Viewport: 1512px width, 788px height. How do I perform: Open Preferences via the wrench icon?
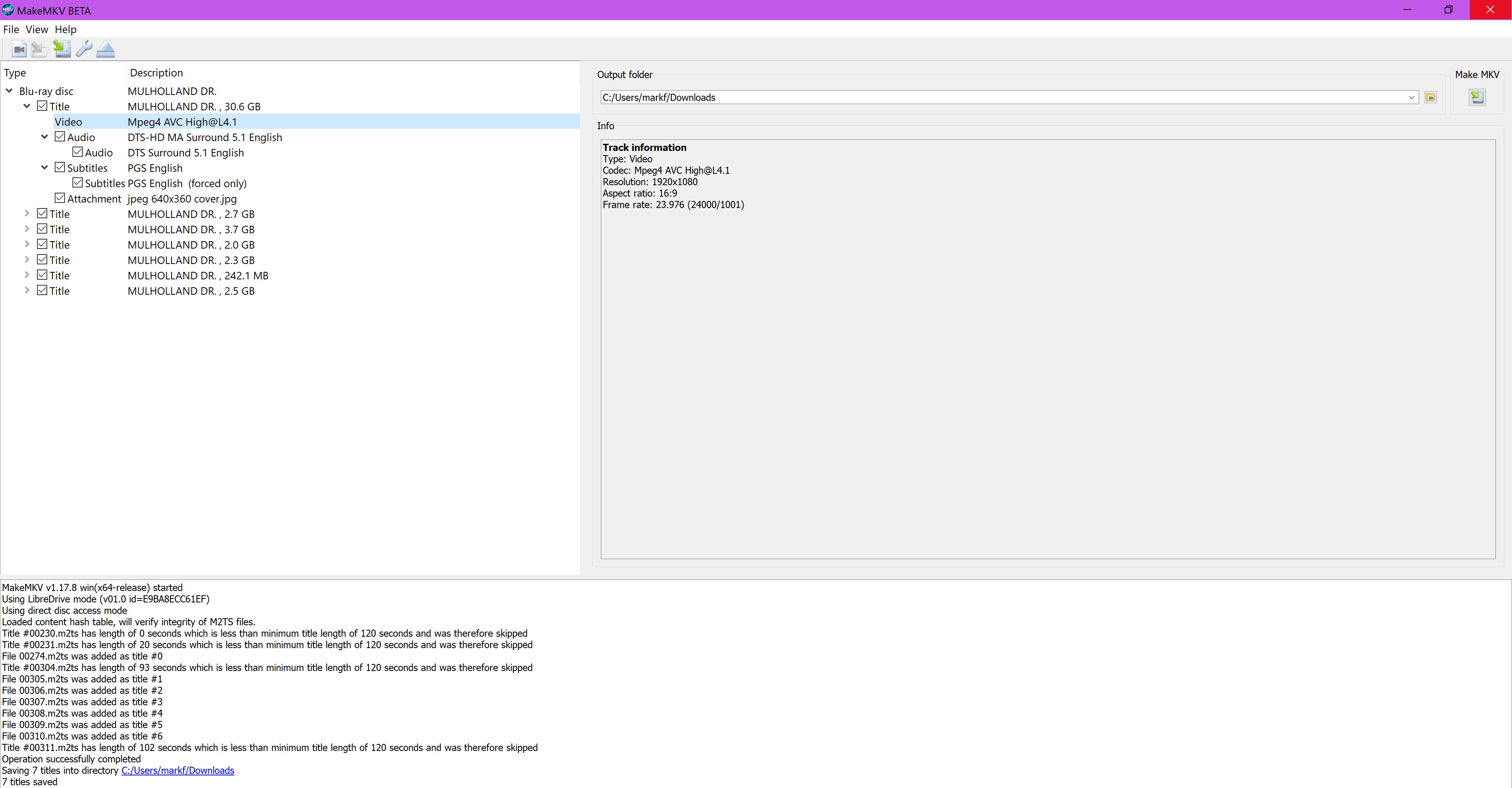(x=83, y=49)
